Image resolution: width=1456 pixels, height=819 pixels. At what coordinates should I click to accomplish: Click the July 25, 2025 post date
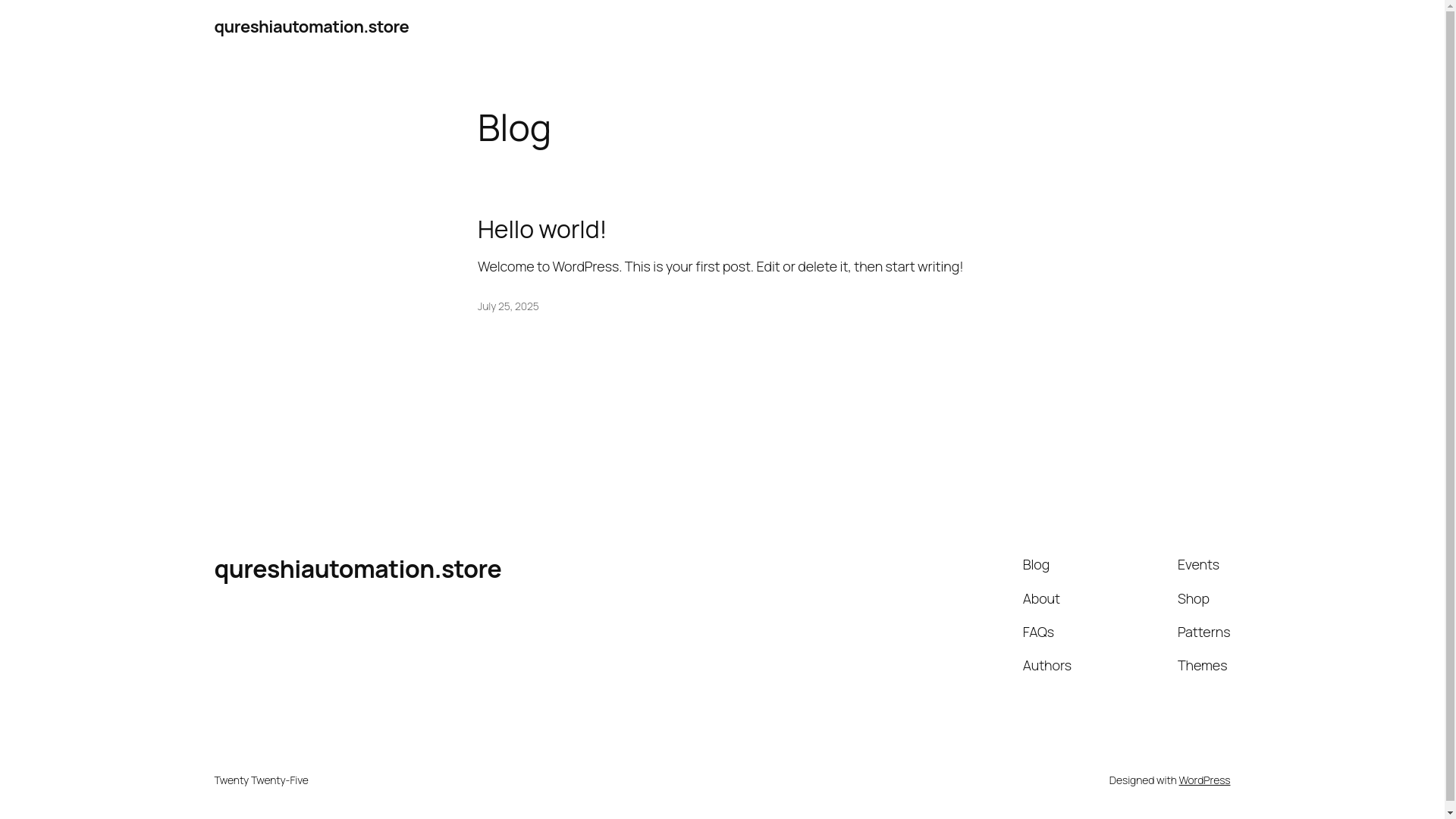508,306
